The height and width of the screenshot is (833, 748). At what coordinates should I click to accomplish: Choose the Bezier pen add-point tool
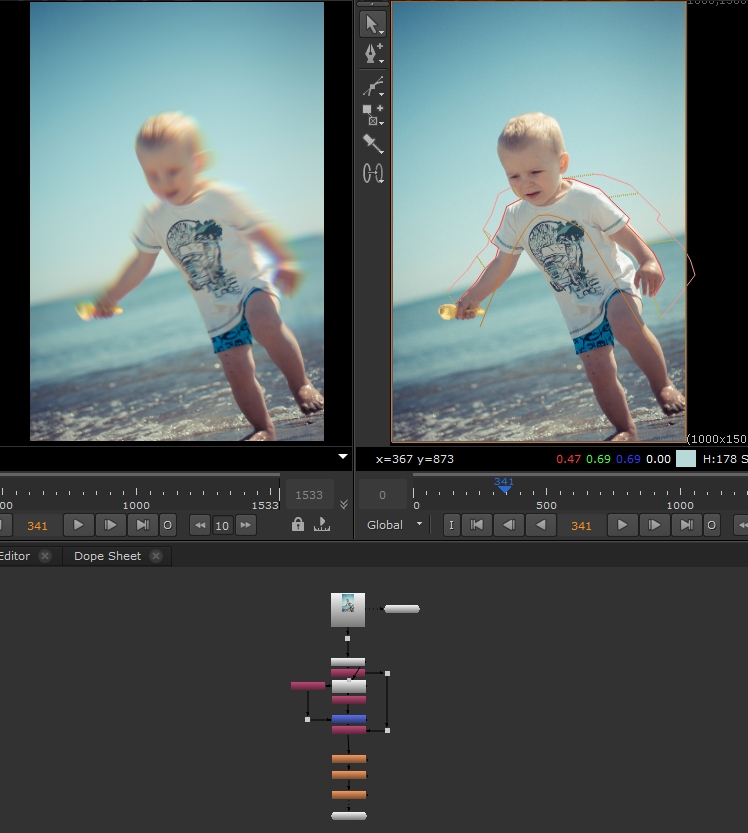click(x=372, y=53)
